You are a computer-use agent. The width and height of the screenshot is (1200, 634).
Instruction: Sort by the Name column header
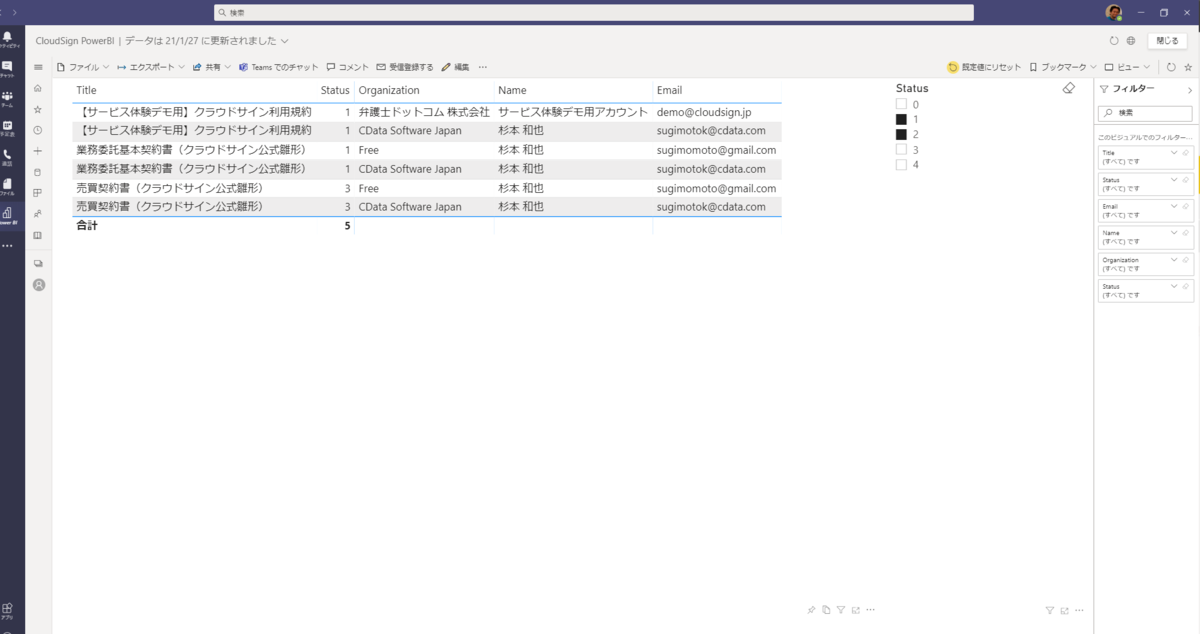click(x=512, y=90)
